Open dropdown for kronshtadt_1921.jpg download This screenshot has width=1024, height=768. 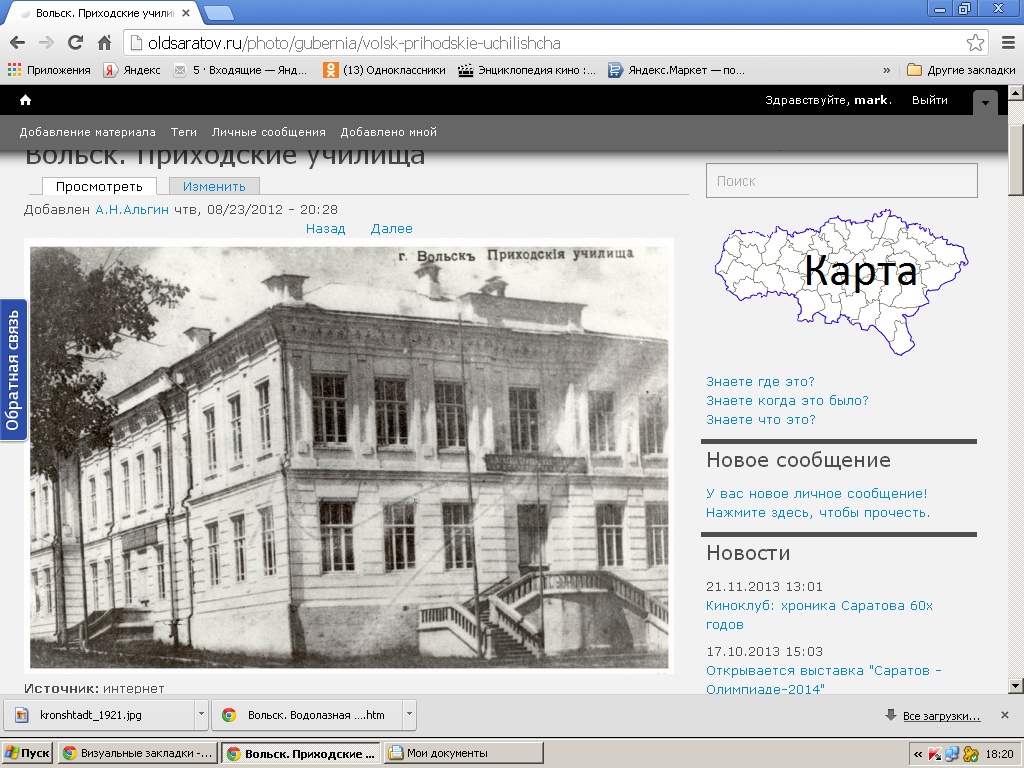click(x=201, y=715)
